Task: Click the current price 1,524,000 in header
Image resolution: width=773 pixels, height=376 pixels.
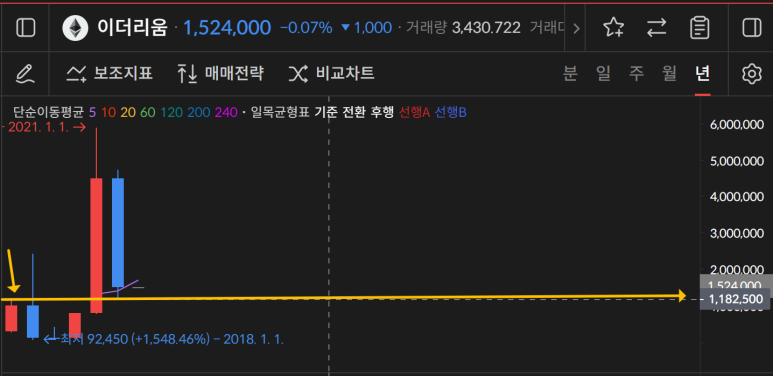Action: [227, 28]
